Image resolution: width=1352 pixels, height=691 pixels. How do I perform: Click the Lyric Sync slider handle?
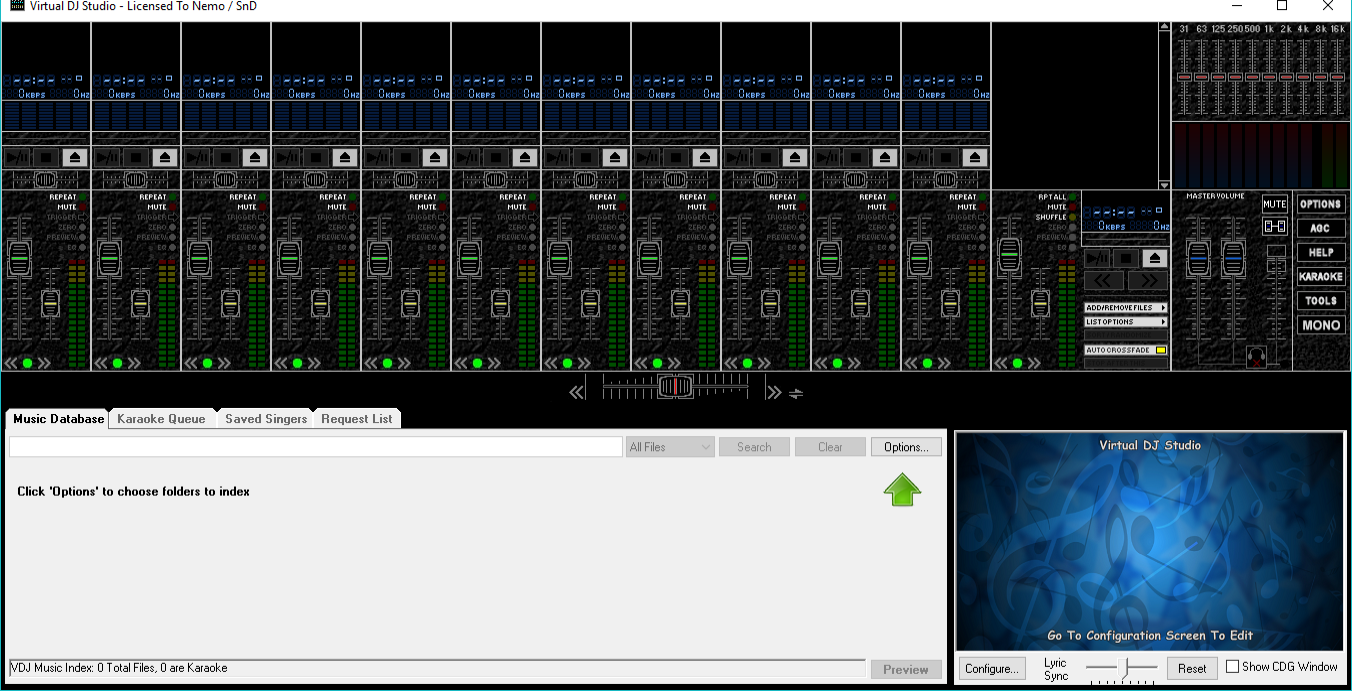(1125, 666)
